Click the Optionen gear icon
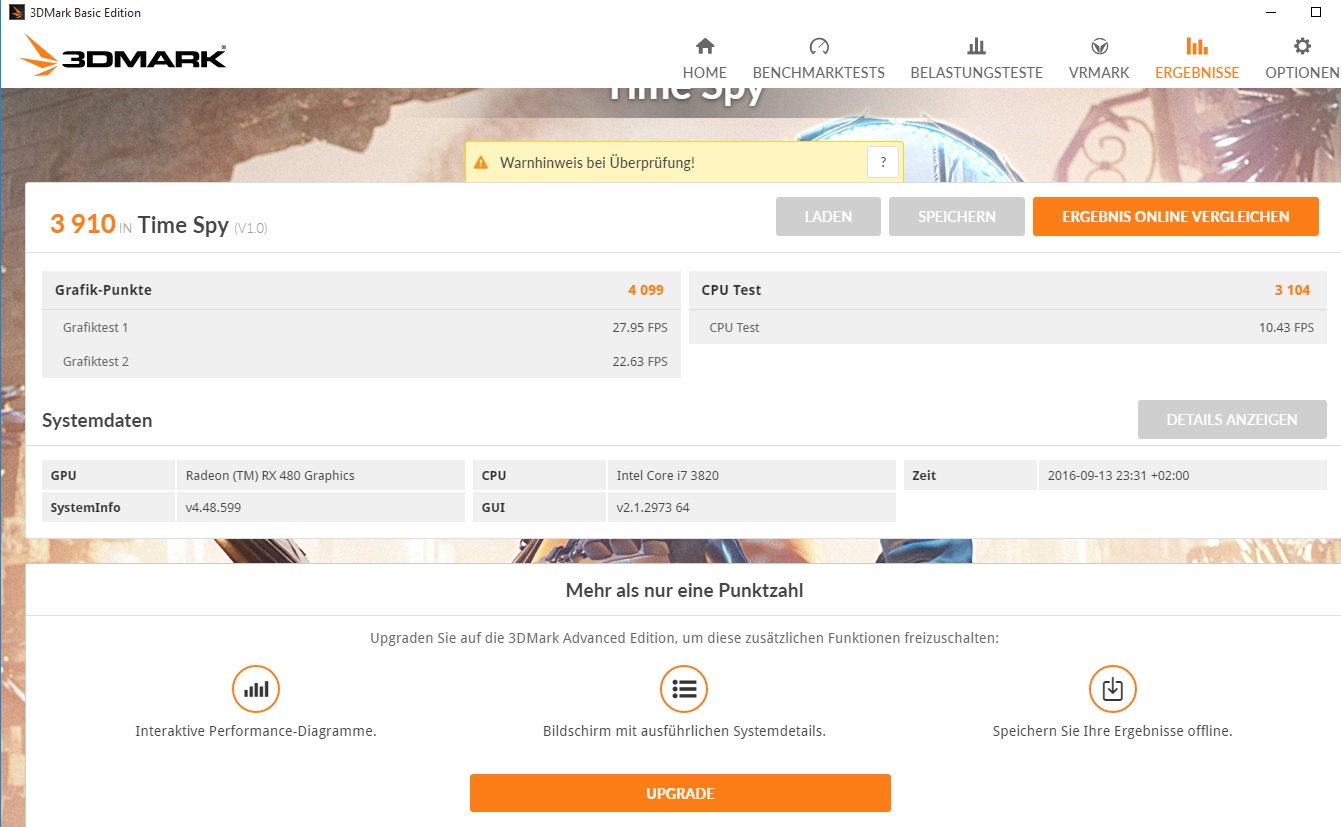The height and width of the screenshot is (827, 1341). [x=1302, y=46]
